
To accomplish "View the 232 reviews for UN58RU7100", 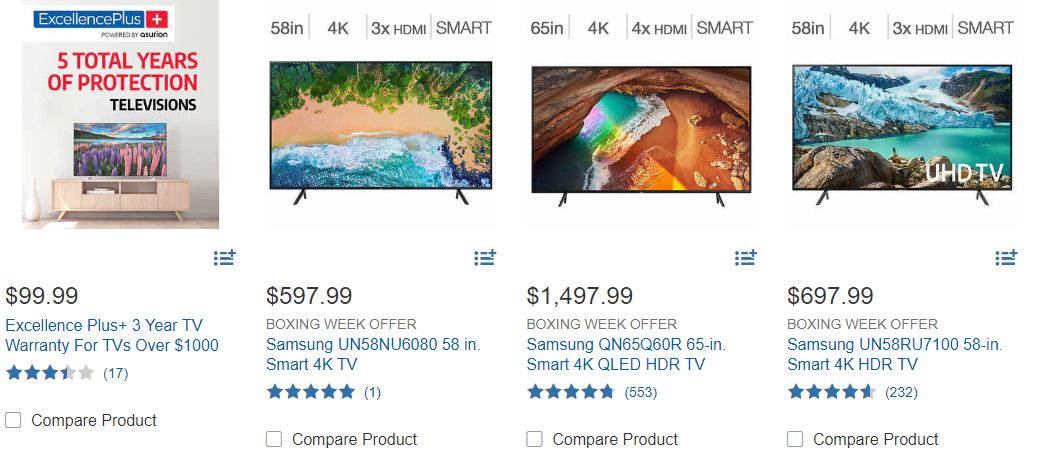I will (901, 393).
